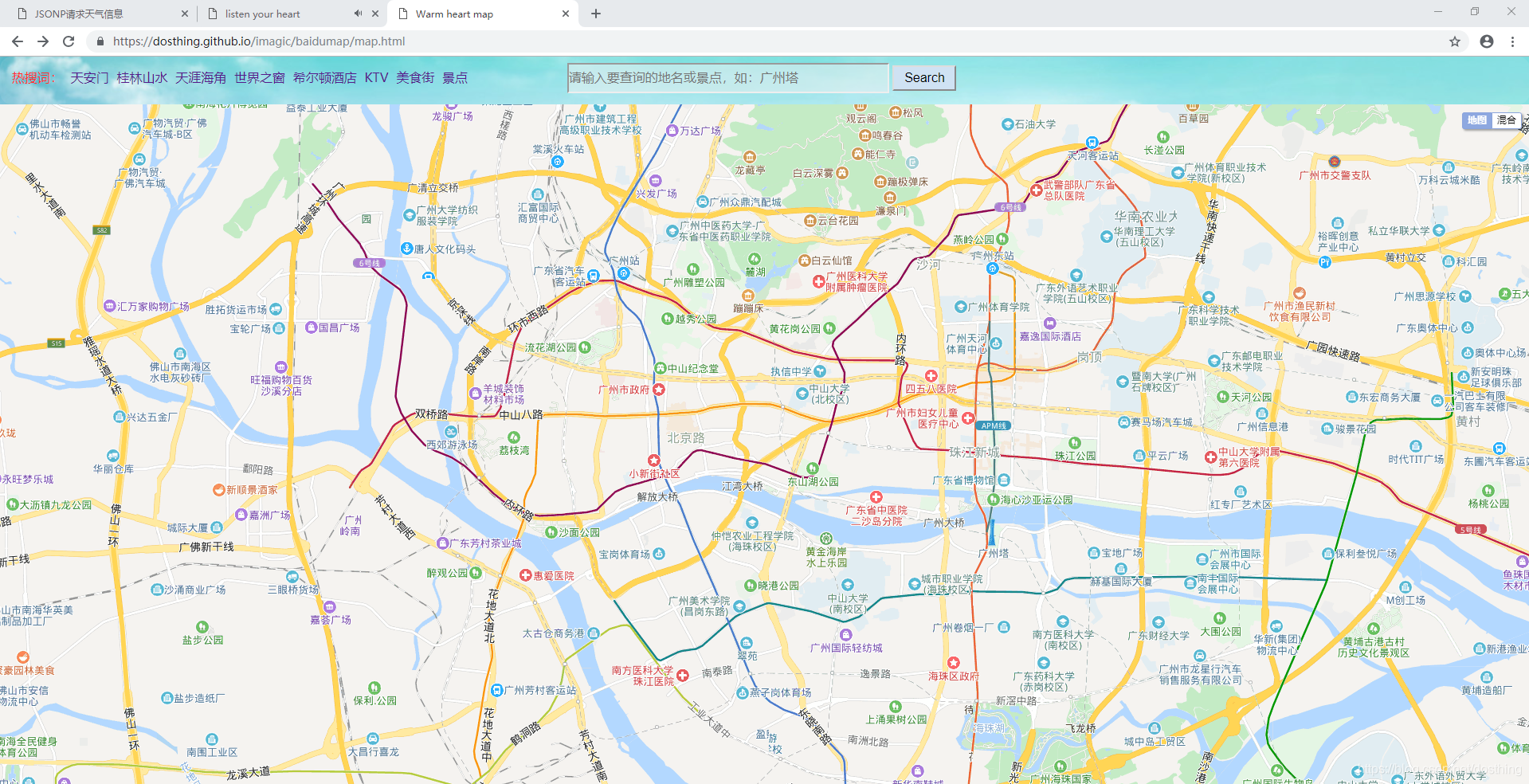Image resolution: width=1529 pixels, height=784 pixels.
Task: Close the Warm heart map tab
Action: [566, 14]
